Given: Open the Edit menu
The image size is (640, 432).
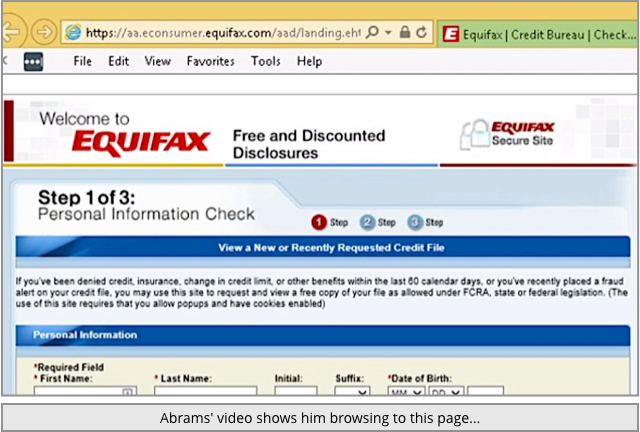Looking at the screenshot, I should 118,61.
